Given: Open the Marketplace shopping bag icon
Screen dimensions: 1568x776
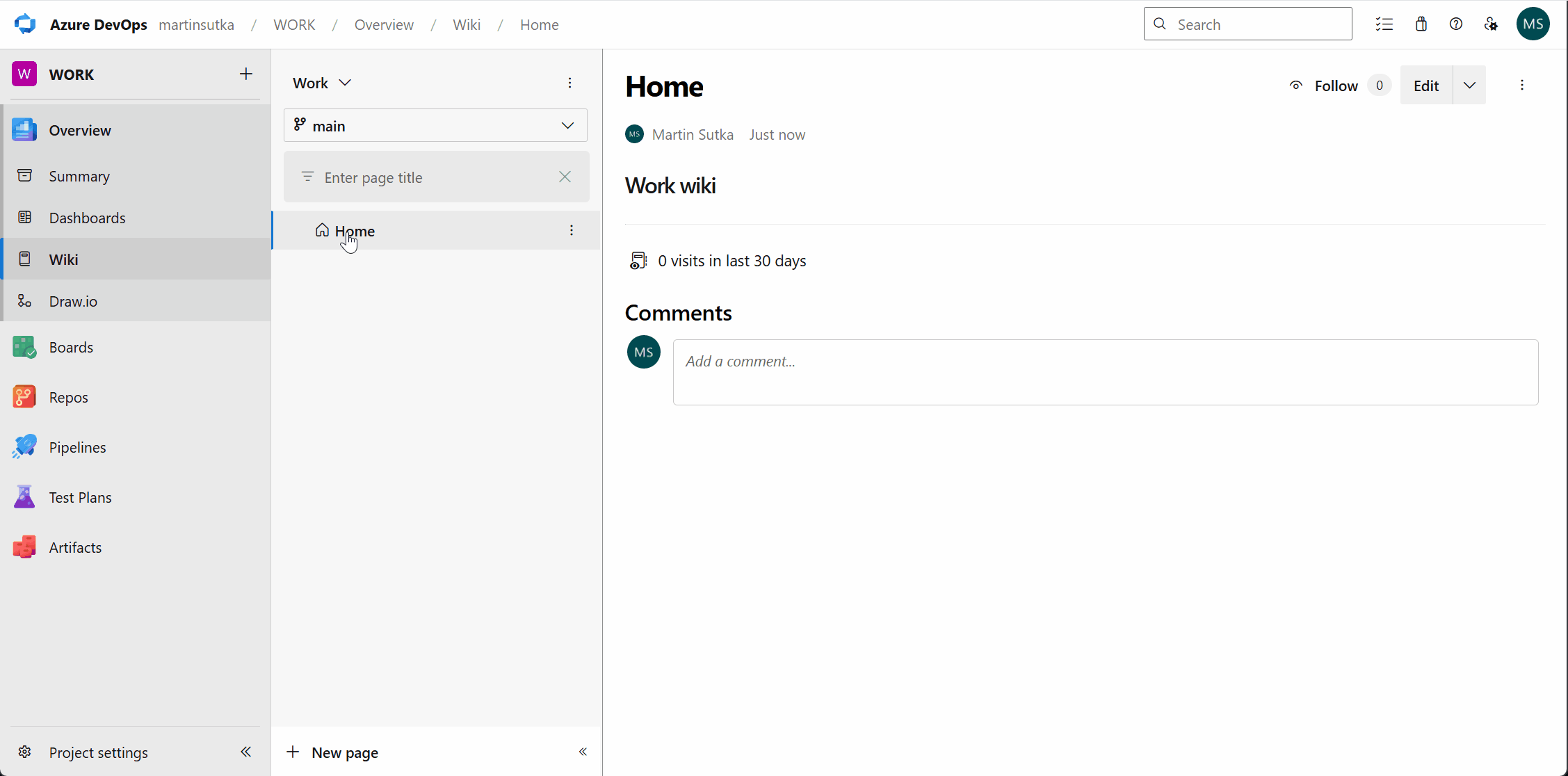Looking at the screenshot, I should (1421, 24).
